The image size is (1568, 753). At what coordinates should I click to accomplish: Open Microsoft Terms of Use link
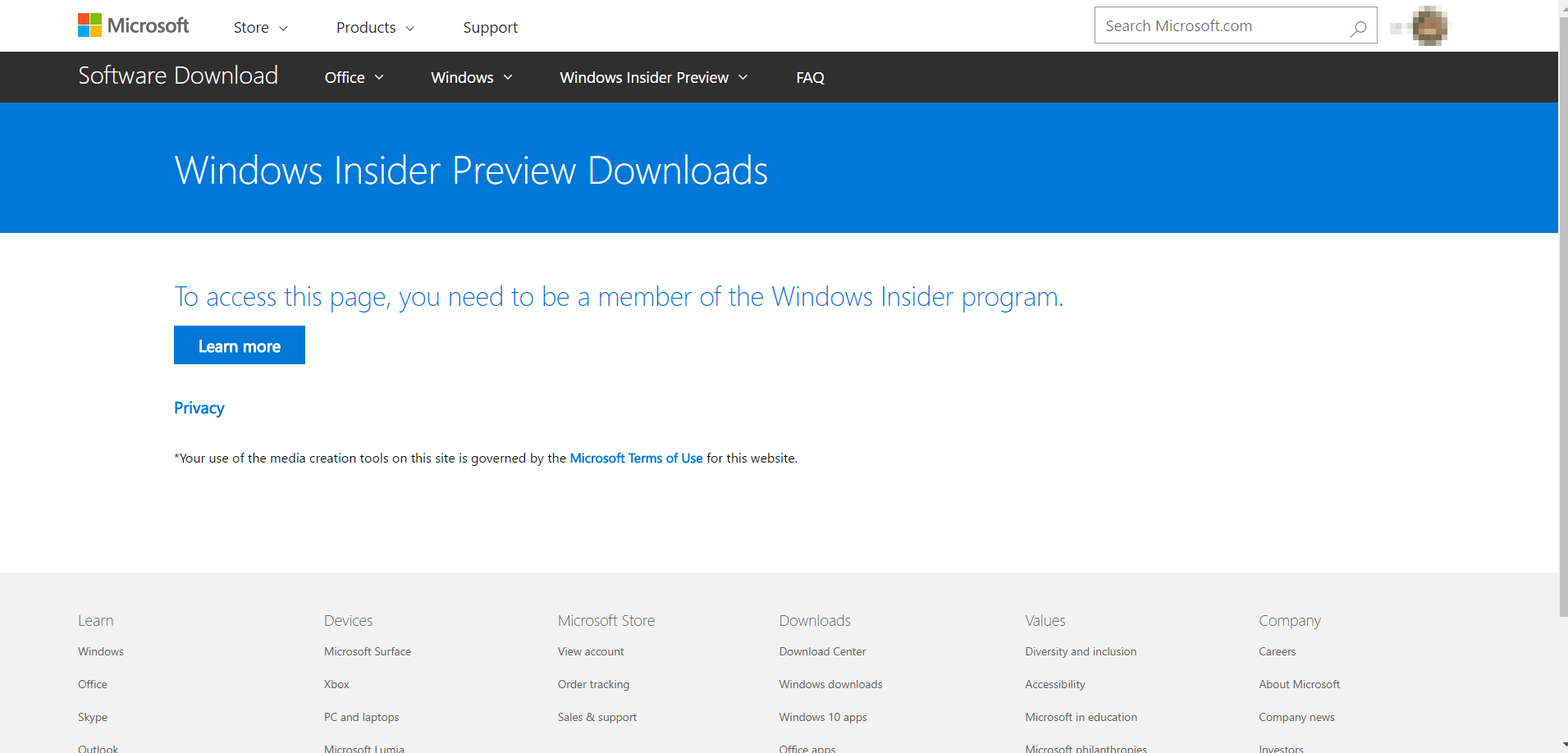[636, 459]
